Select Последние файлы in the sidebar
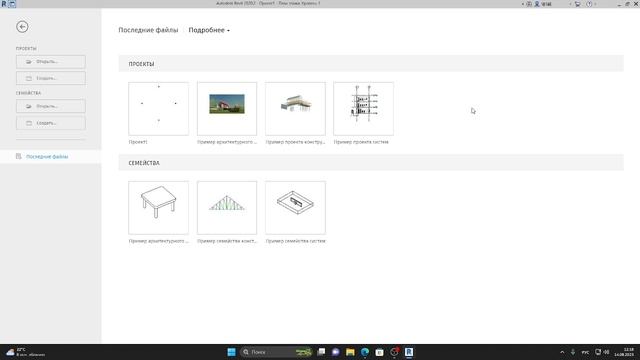 pos(51,157)
